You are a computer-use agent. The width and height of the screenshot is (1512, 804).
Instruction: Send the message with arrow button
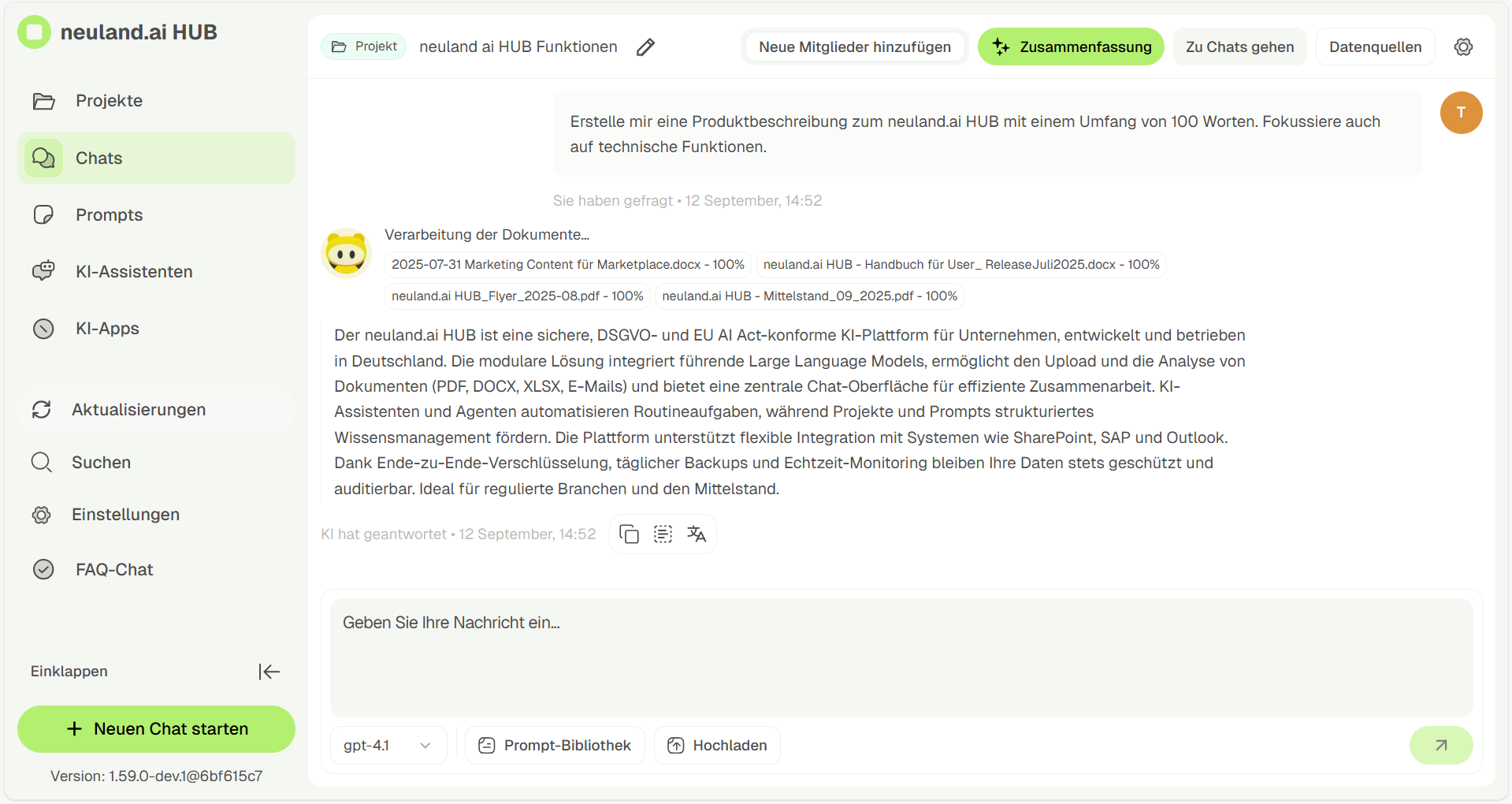1440,745
